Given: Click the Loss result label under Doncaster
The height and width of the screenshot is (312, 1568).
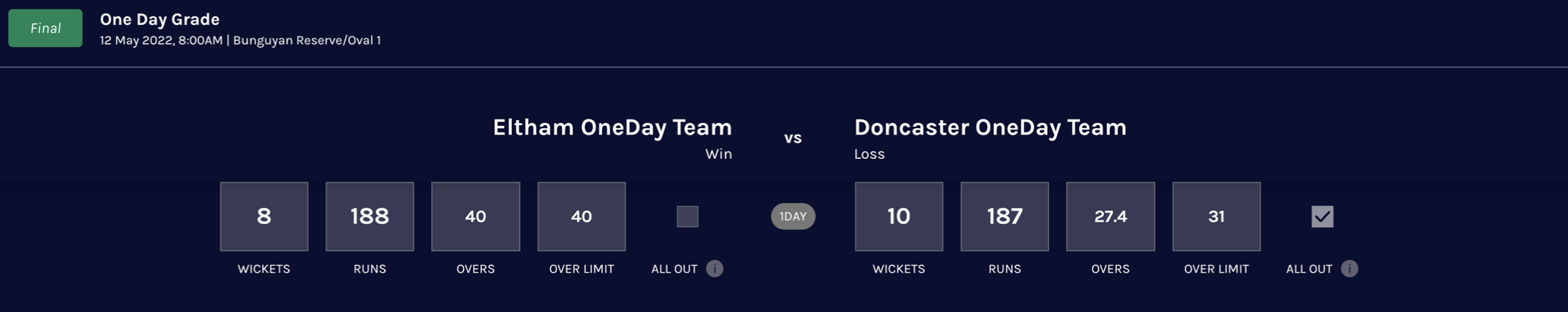Looking at the screenshot, I should point(869,154).
